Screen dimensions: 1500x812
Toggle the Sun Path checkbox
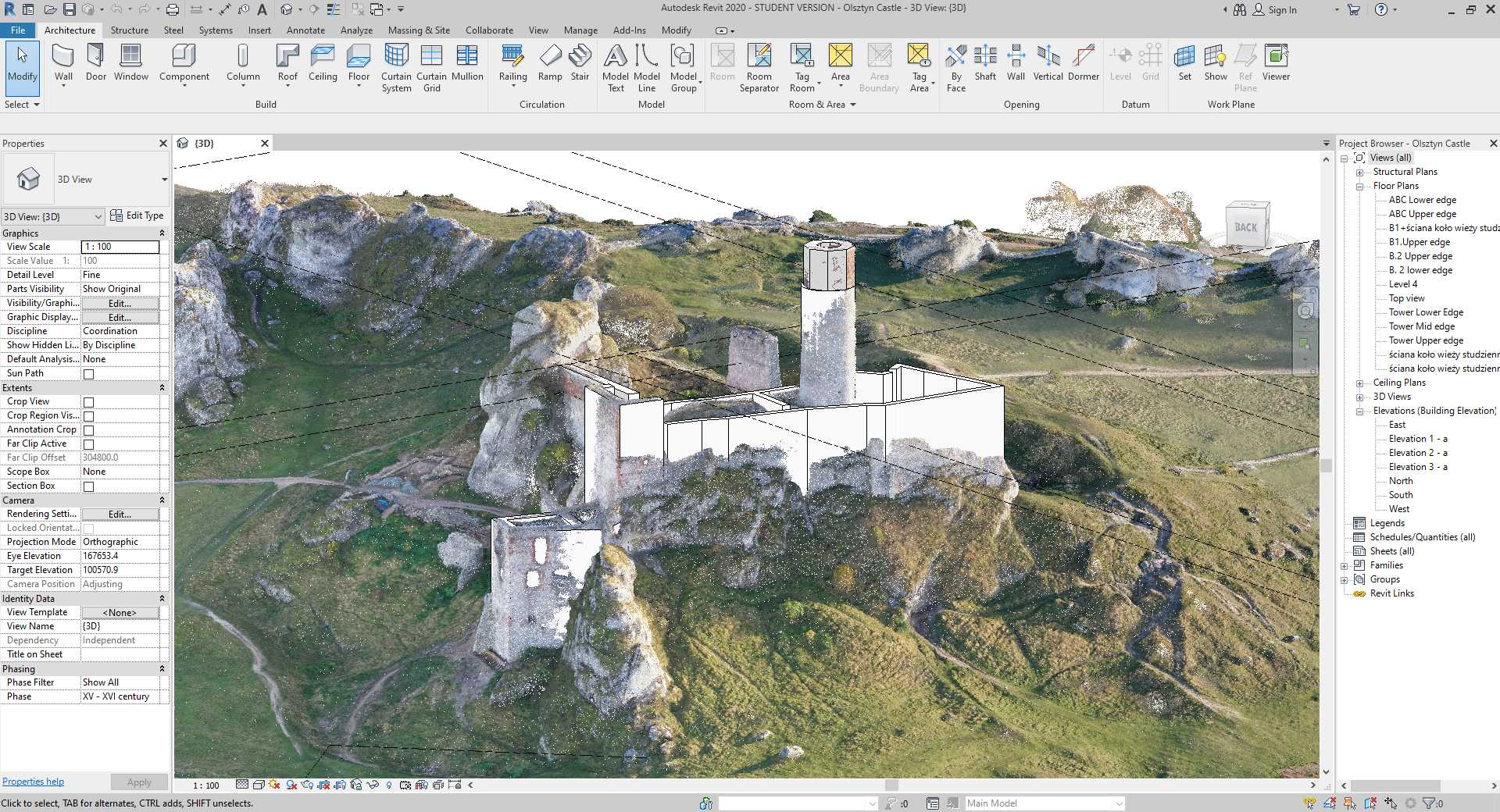click(89, 374)
